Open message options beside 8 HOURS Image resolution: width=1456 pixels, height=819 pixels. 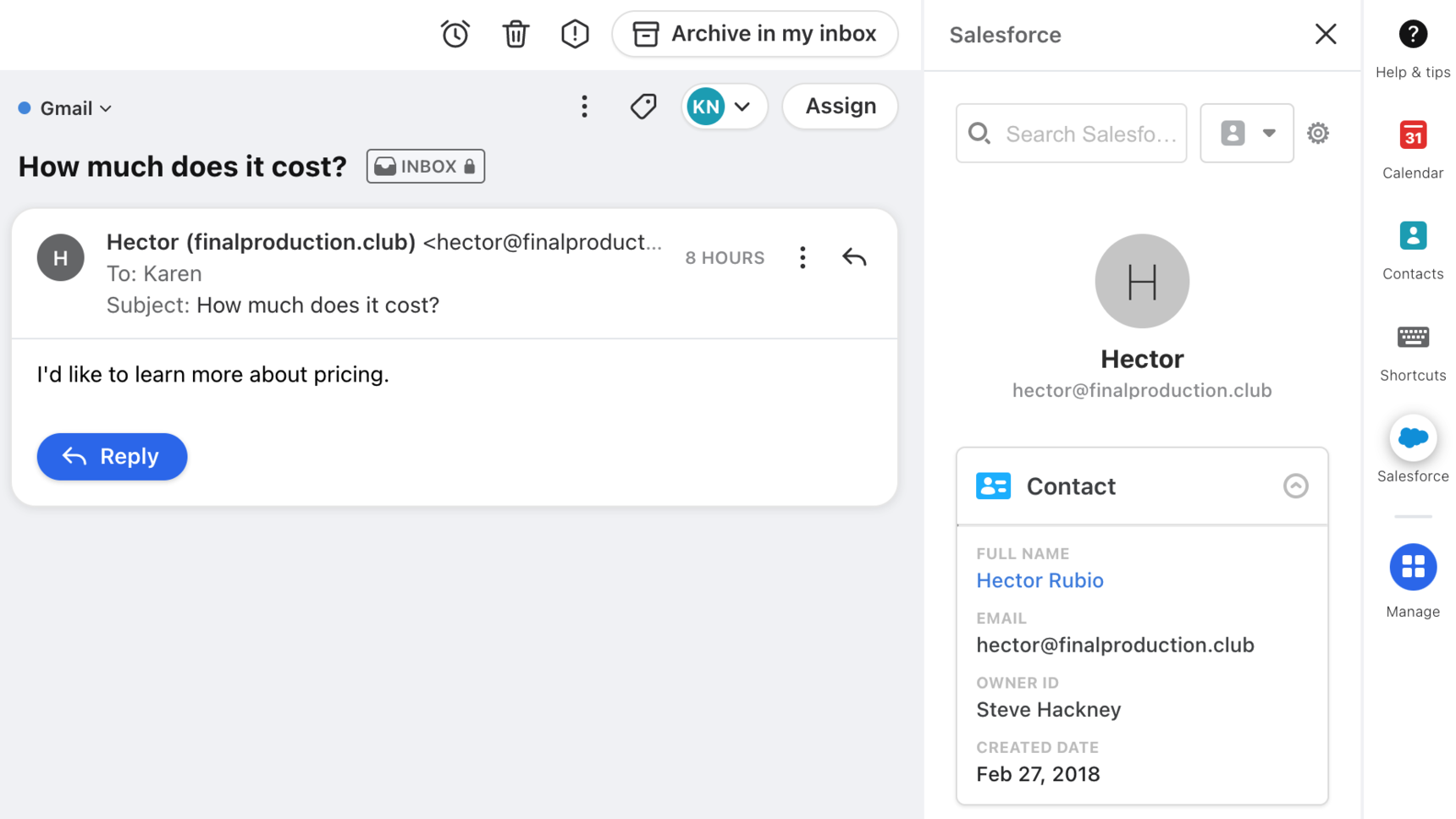tap(802, 257)
